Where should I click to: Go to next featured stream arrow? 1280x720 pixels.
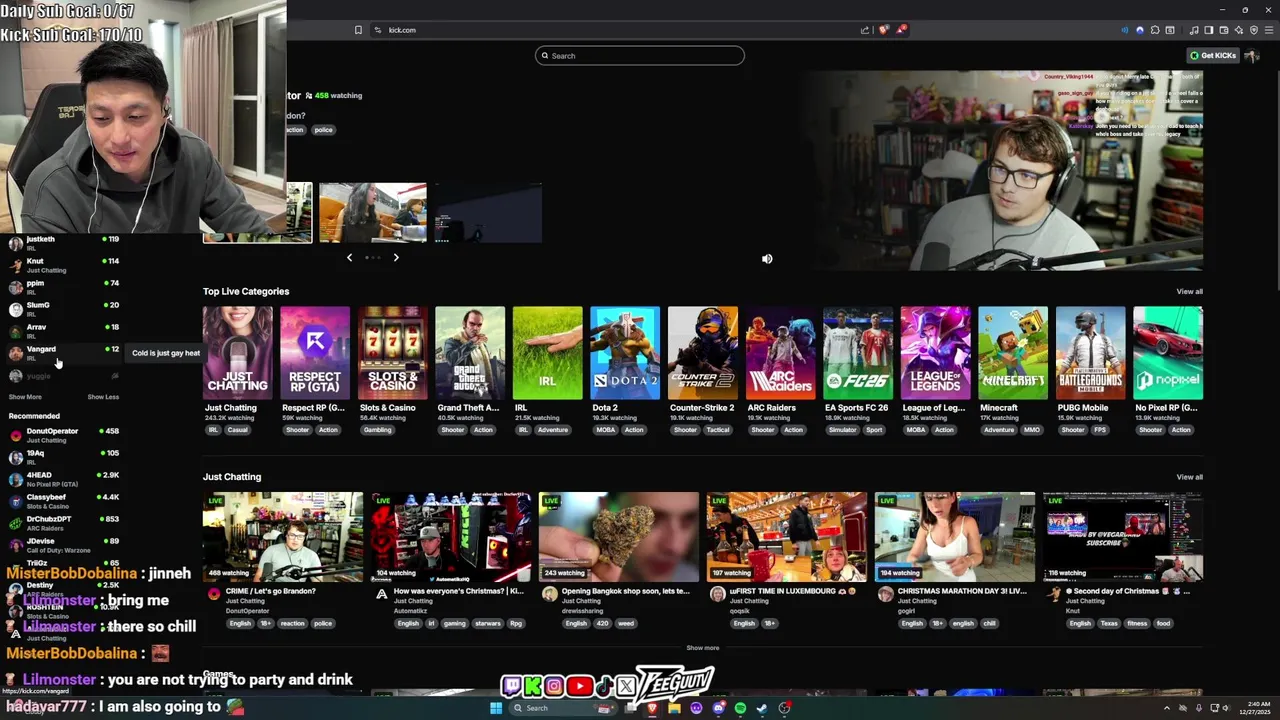point(396,258)
